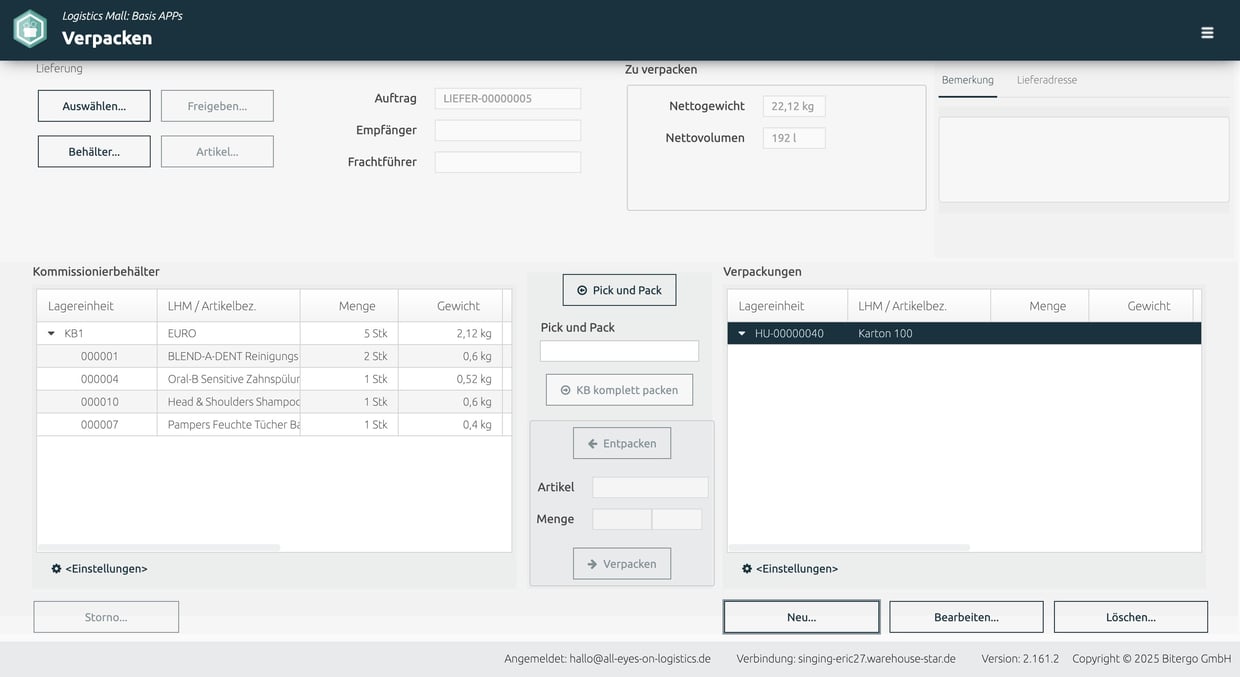Image resolution: width=1240 pixels, height=677 pixels.
Task: Focus the Auftrag input field
Action: [508, 99]
